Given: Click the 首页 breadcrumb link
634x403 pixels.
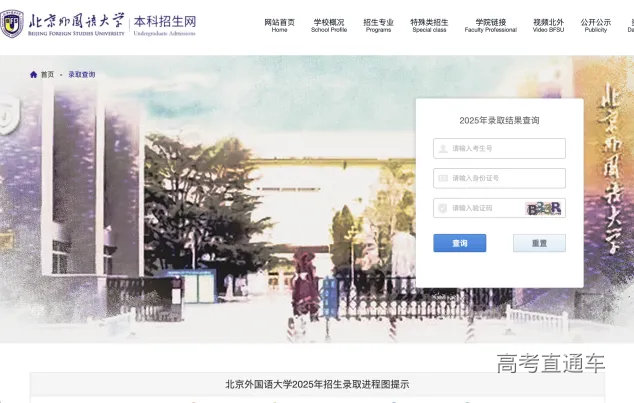Looking at the screenshot, I should [x=47, y=74].
